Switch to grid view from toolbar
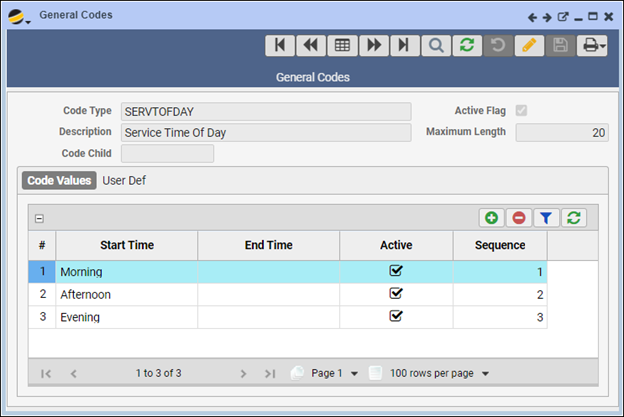 [x=342, y=46]
